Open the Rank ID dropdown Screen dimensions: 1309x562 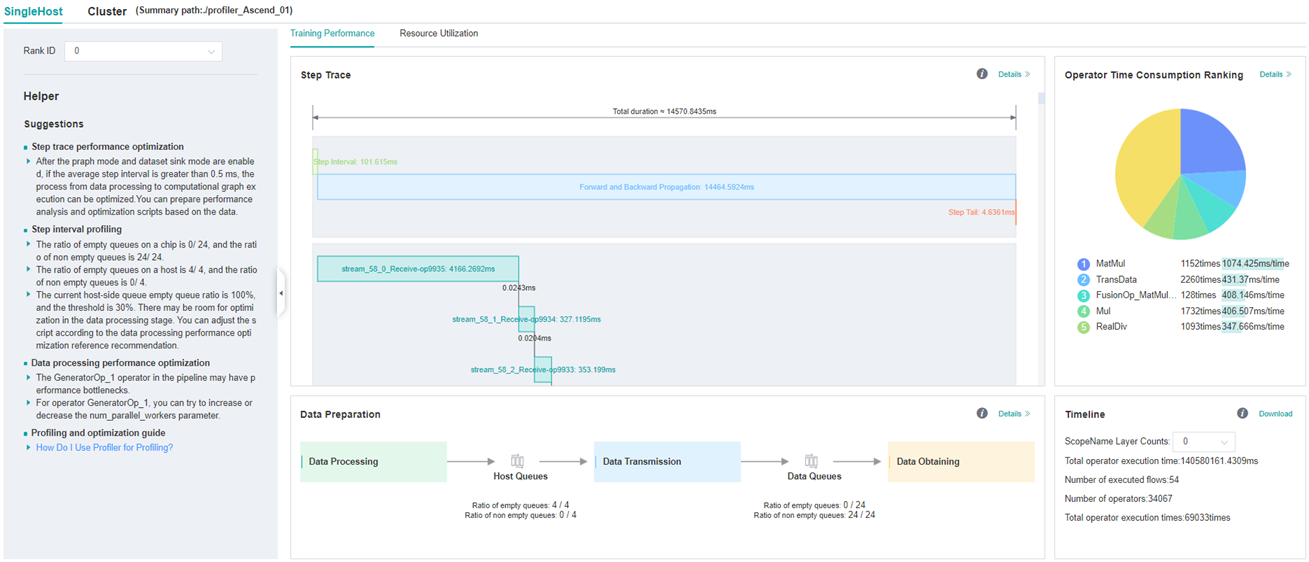click(143, 51)
